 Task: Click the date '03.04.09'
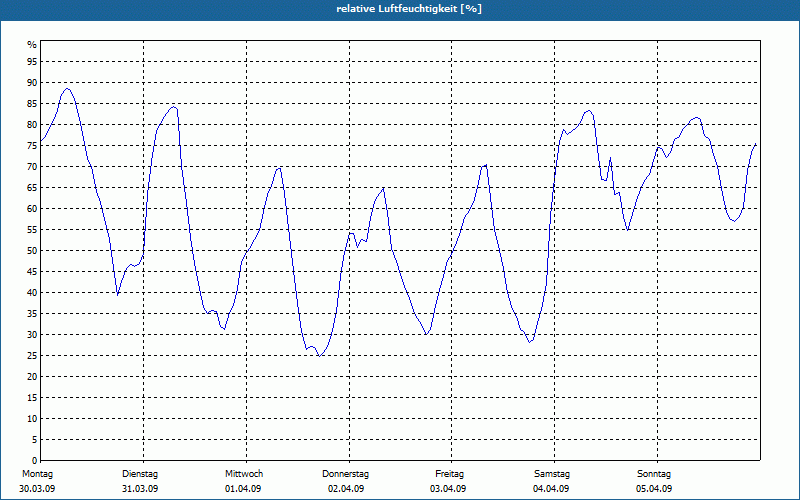tap(448, 489)
